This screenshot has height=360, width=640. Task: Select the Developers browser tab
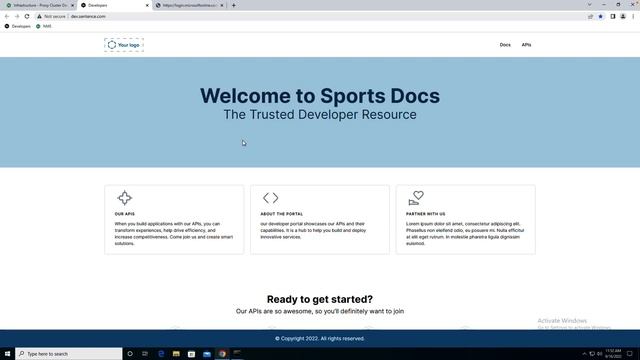click(114, 5)
